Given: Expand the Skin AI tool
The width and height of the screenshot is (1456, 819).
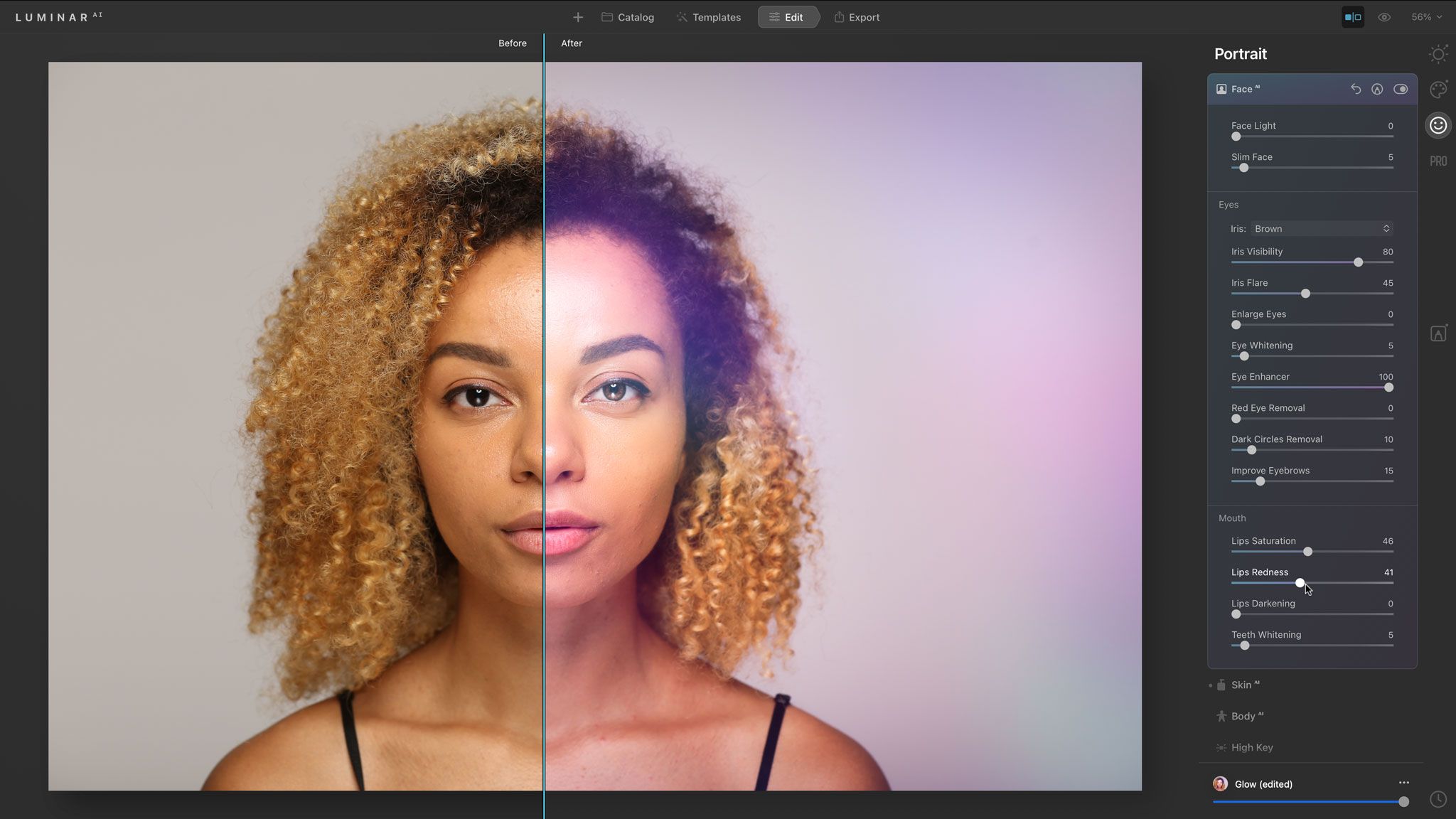Looking at the screenshot, I should (1241, 685).
